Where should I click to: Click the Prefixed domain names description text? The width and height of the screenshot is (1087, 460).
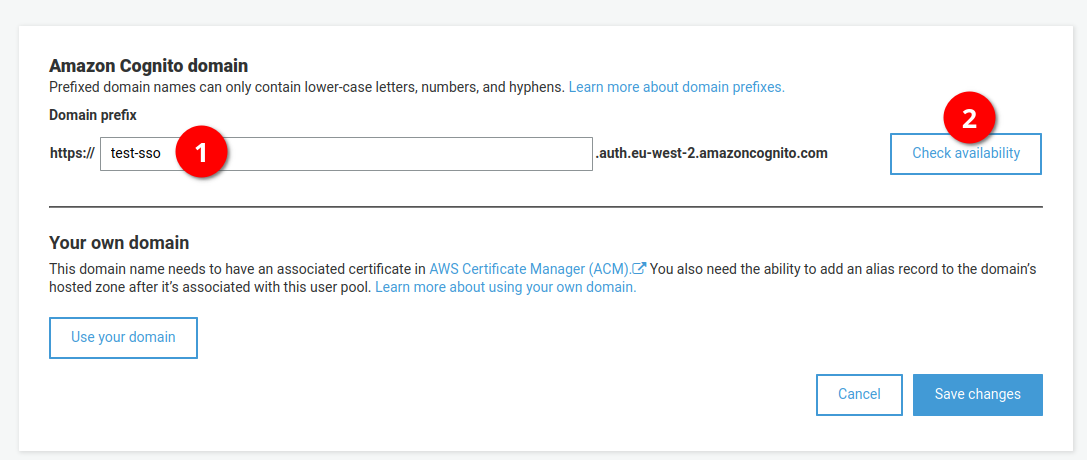(307, 88)
